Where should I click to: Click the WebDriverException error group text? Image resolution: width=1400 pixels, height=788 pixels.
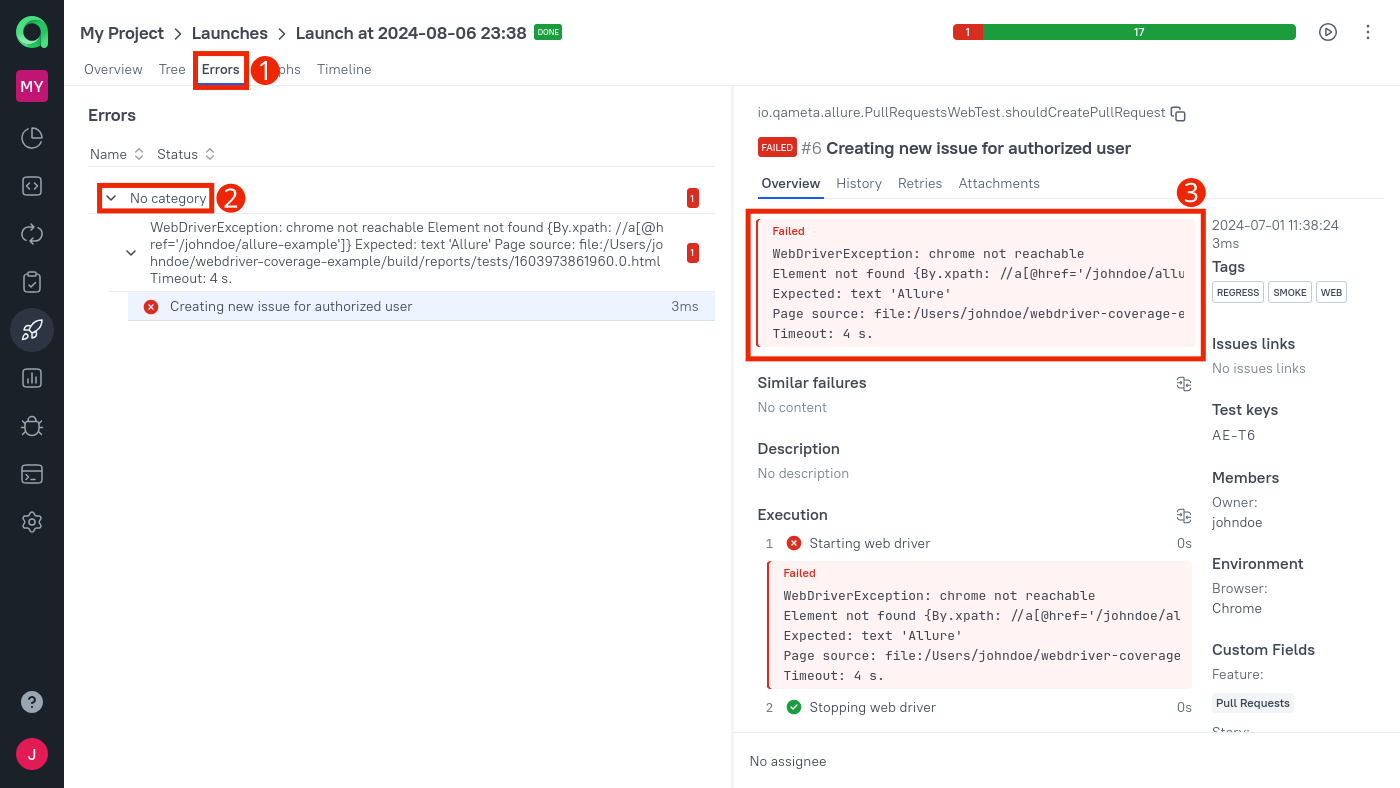(x=407, y=253)
